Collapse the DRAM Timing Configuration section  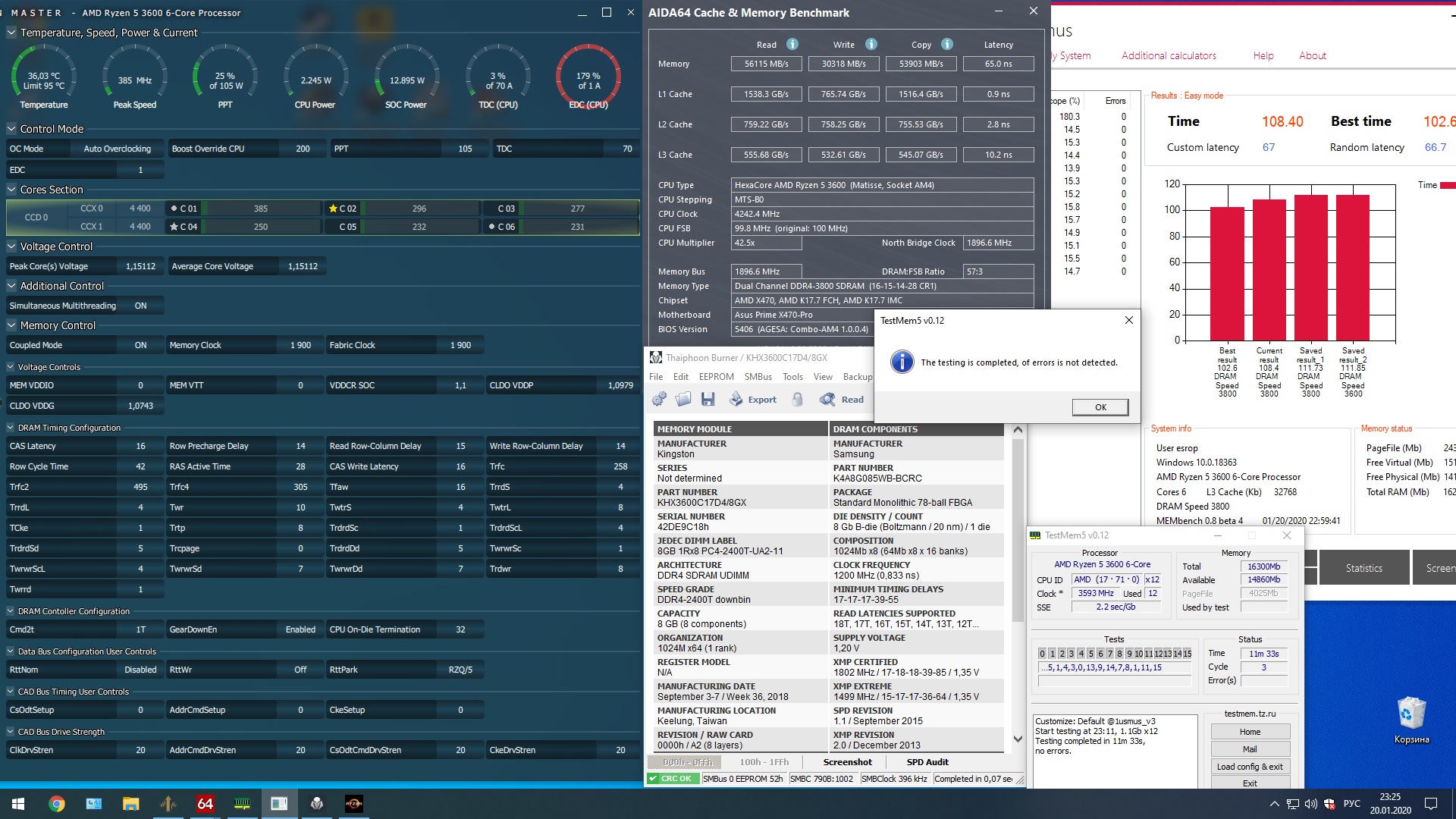(11, 428)
